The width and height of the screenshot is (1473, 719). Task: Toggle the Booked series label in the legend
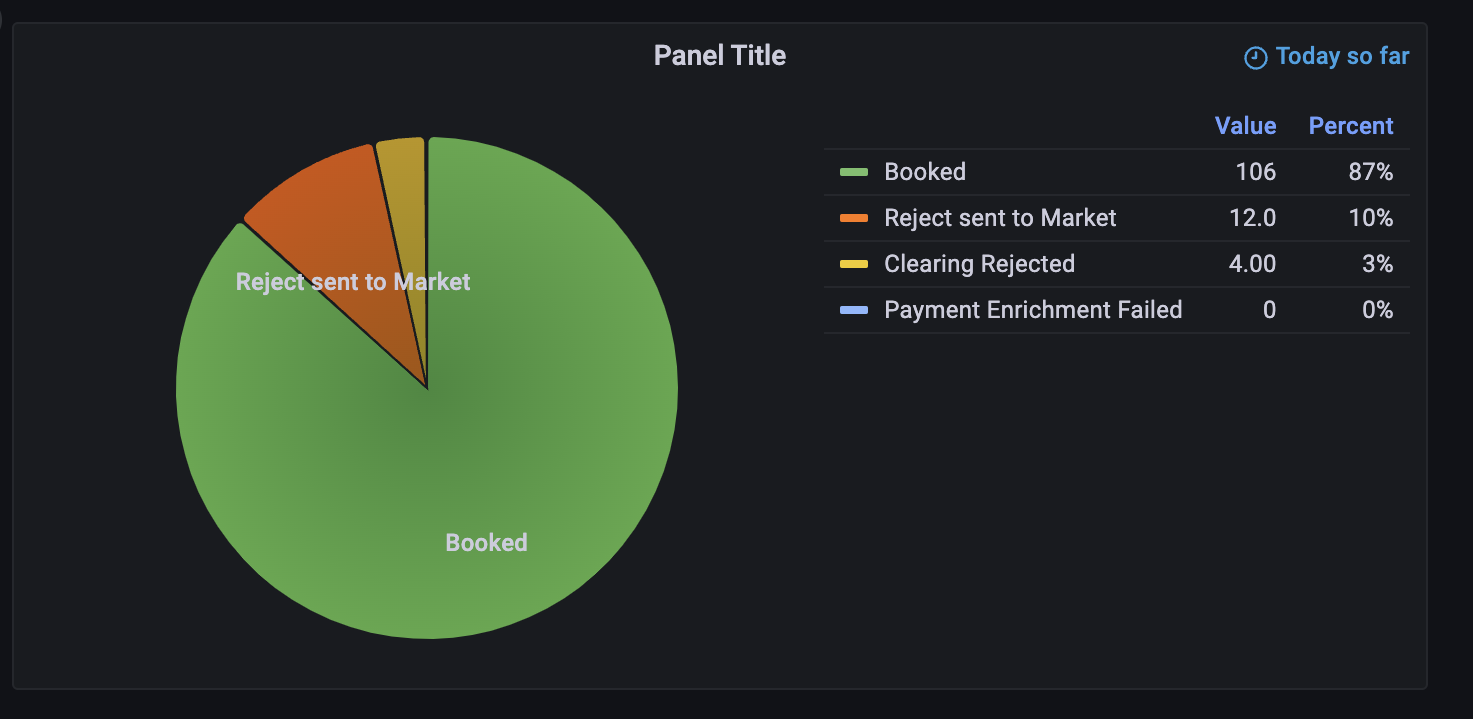(x=925, y=172)
